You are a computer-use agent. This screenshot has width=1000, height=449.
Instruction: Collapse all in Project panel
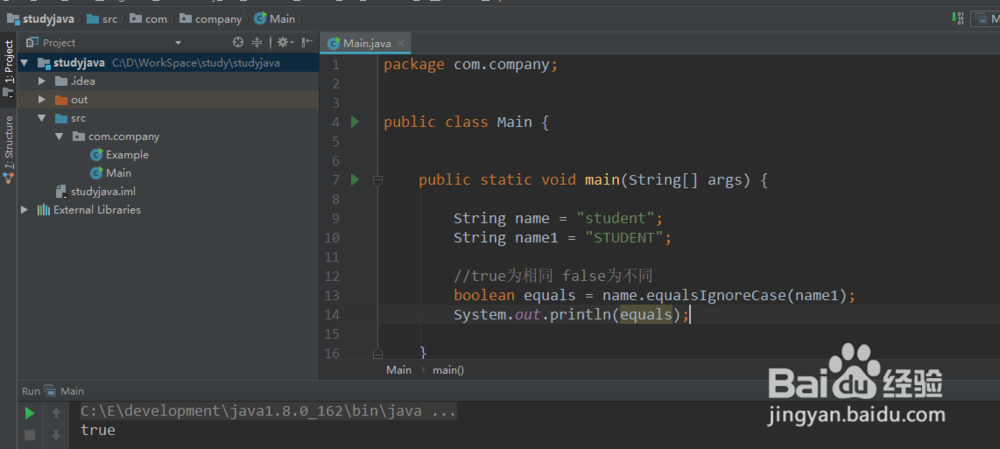click(x=257, y=43)
